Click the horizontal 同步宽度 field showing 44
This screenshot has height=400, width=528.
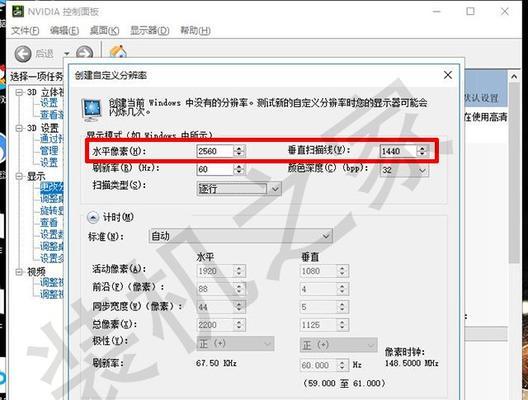tap(214, 307)
